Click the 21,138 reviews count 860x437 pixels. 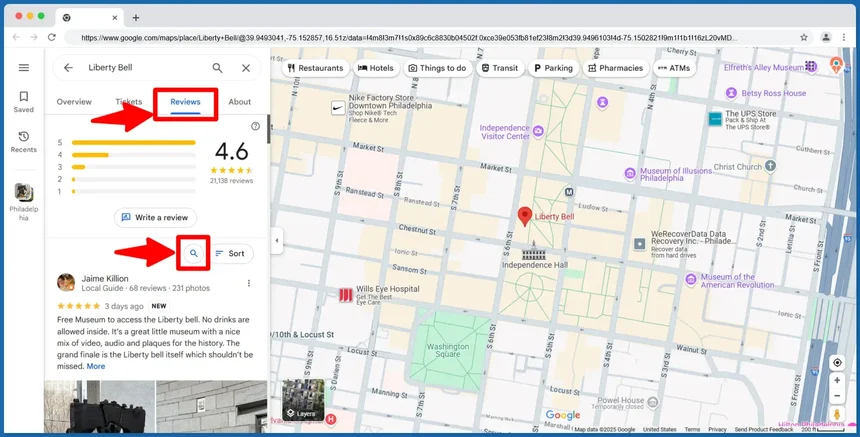231,180
